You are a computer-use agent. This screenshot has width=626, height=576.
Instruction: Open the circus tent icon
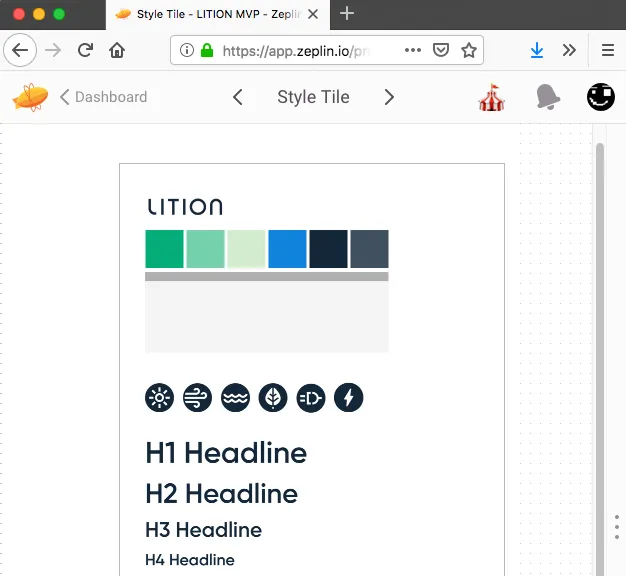[491, 97]
